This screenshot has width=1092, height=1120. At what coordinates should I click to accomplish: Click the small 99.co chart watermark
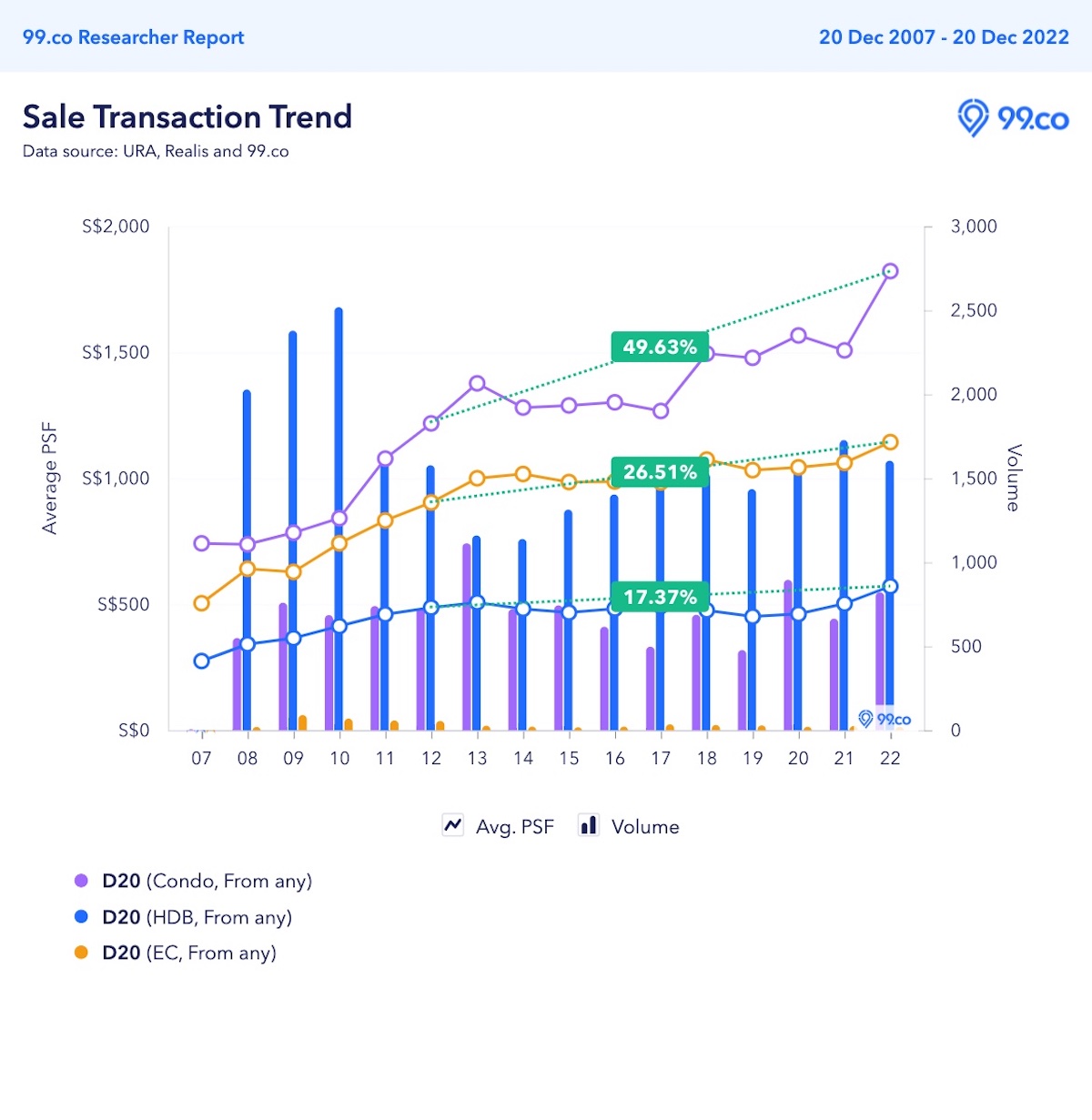[885, 719]
